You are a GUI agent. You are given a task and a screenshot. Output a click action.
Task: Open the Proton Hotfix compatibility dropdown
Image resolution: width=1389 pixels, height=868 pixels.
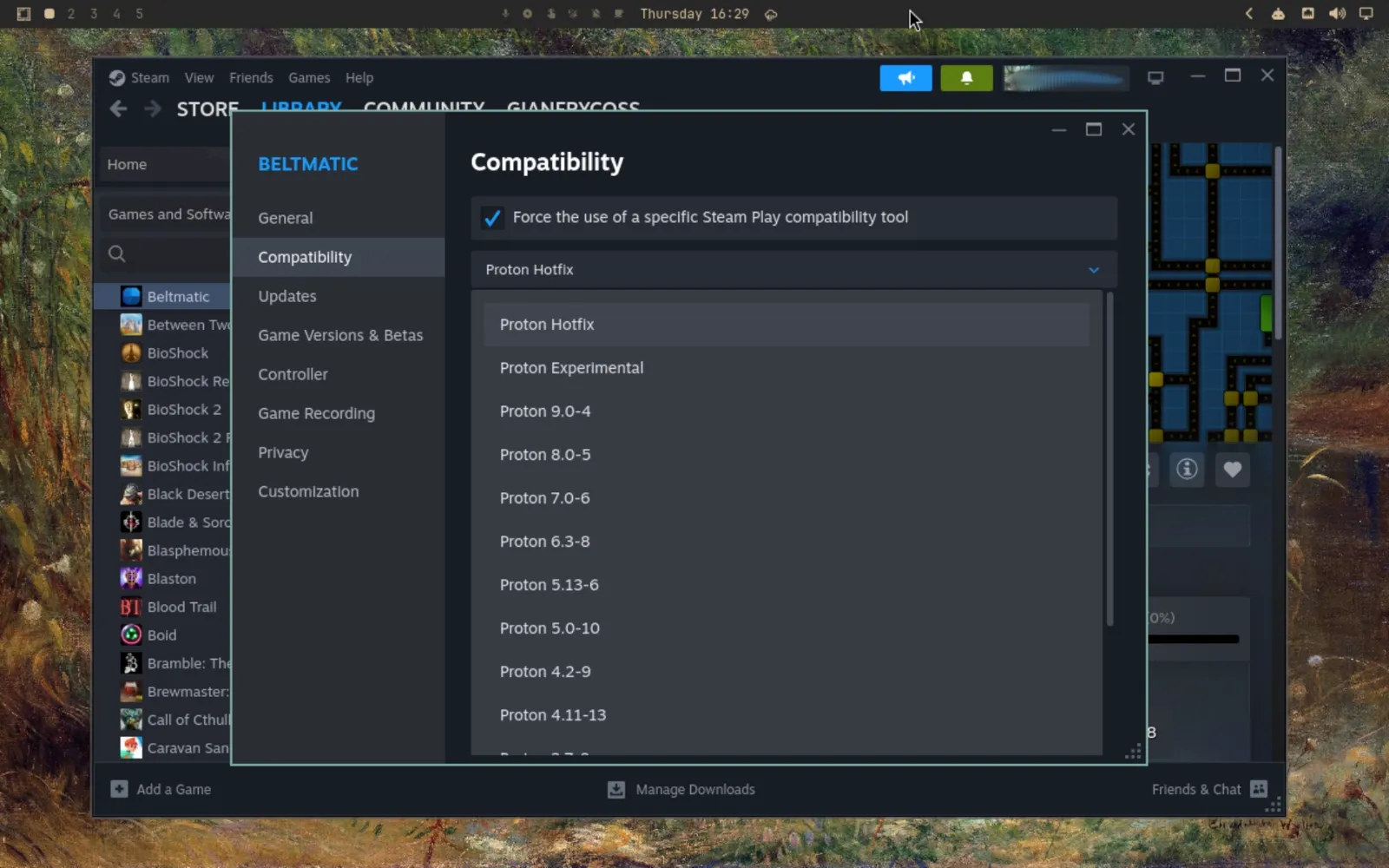coord(793,270)
